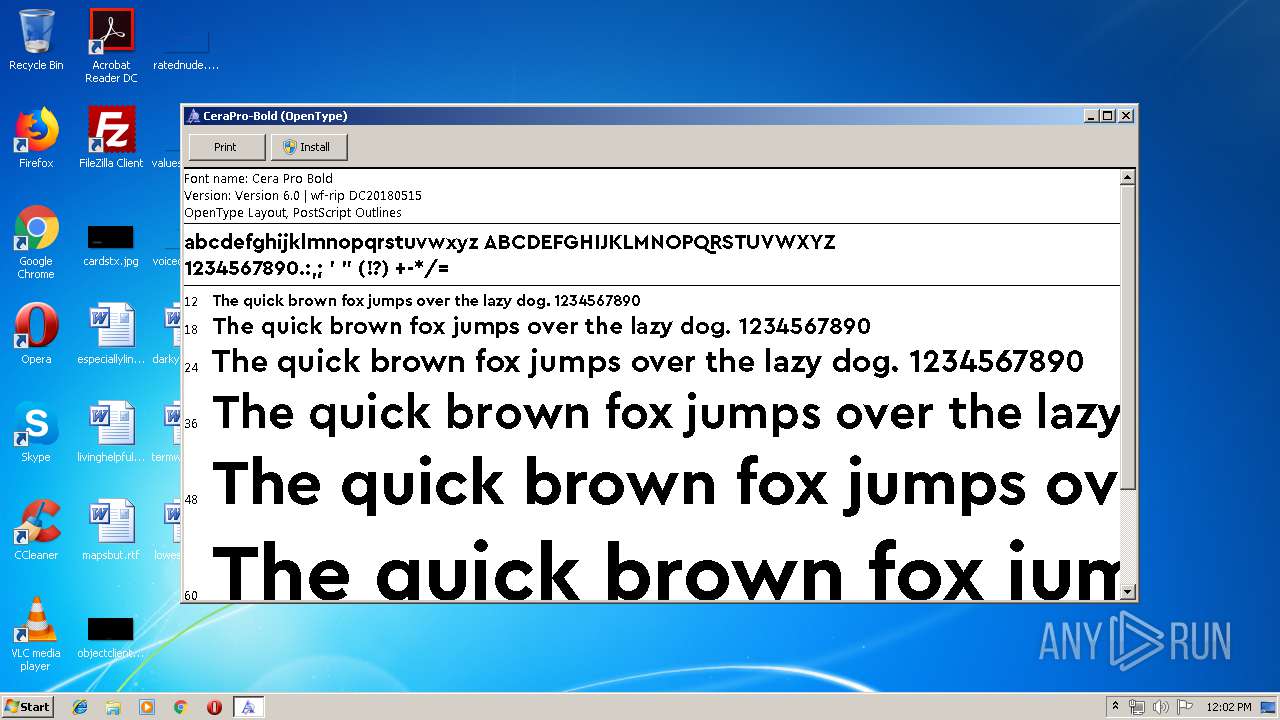The width and height of the screenshot is (1280, 720).
Task: Launch the FileZilla Client shortcut
Action: point(111,138)
